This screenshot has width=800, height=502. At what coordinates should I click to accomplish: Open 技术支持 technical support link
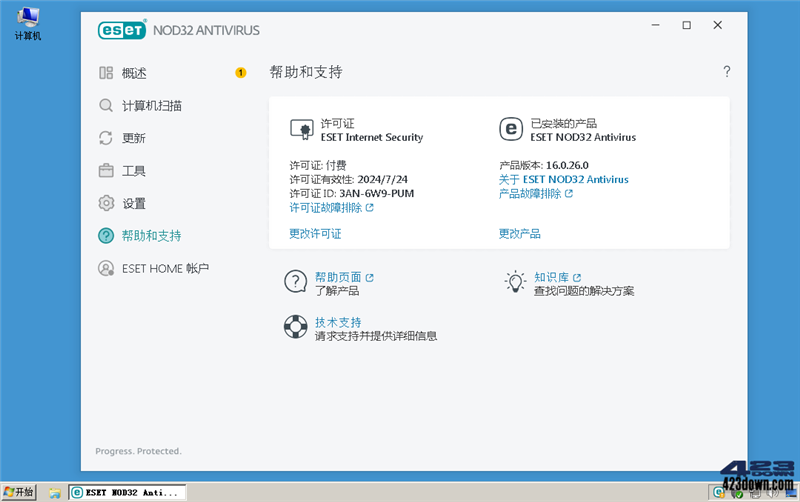click(x=338, y=322)
